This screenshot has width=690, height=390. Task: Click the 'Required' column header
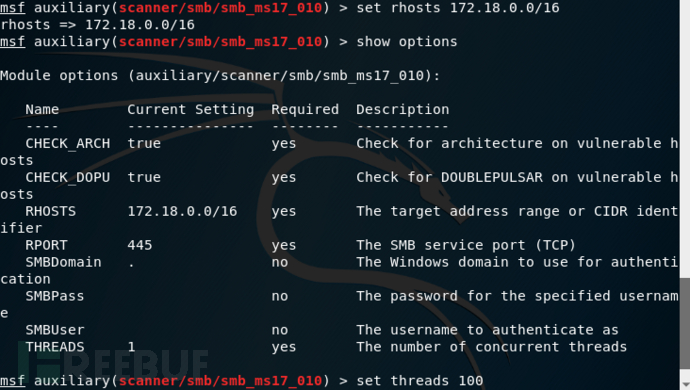pyautogui.click(x=305, y=110)
